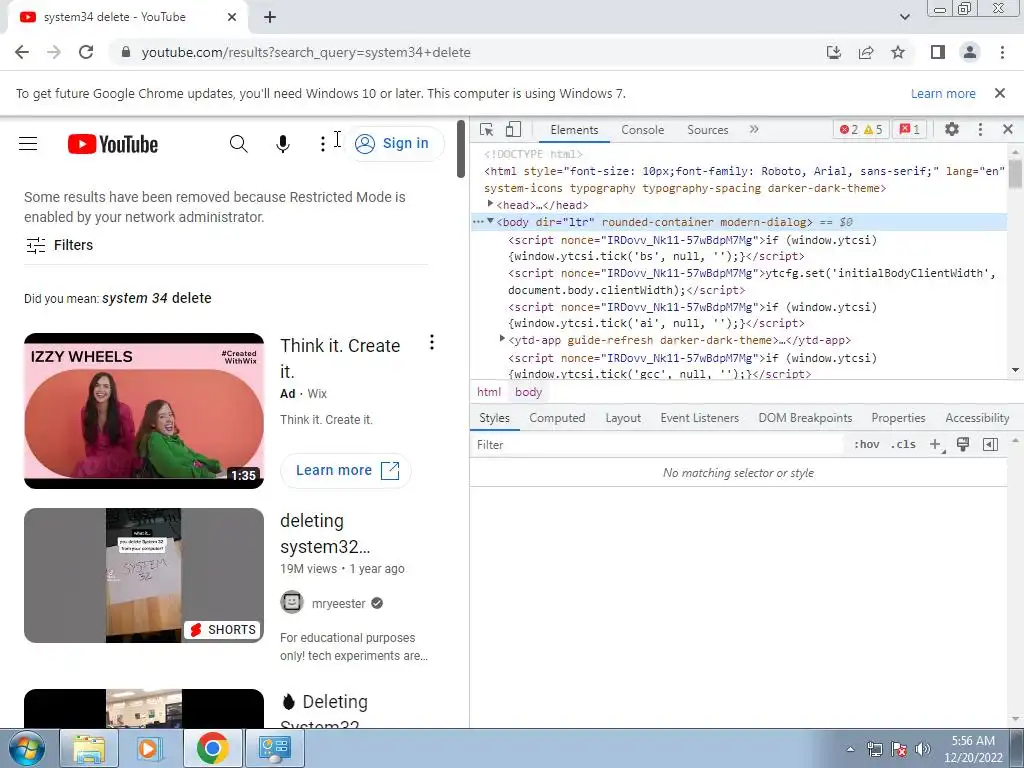Open the Properties tab
Screen dimensions: 1024x768
(x=898, y=418)
